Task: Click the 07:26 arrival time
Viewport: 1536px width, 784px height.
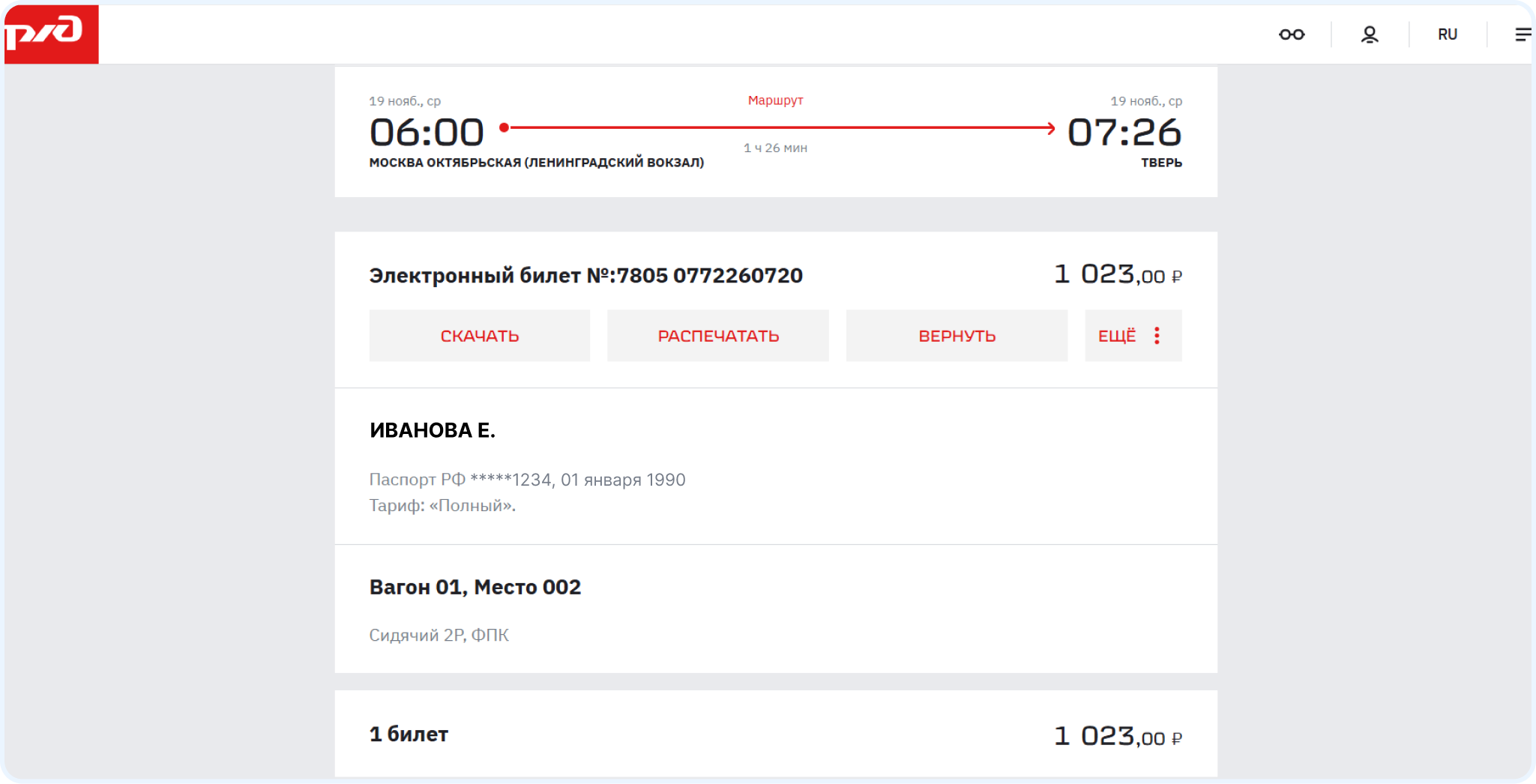Action: pyautogui.click(x=1124, y=133)
